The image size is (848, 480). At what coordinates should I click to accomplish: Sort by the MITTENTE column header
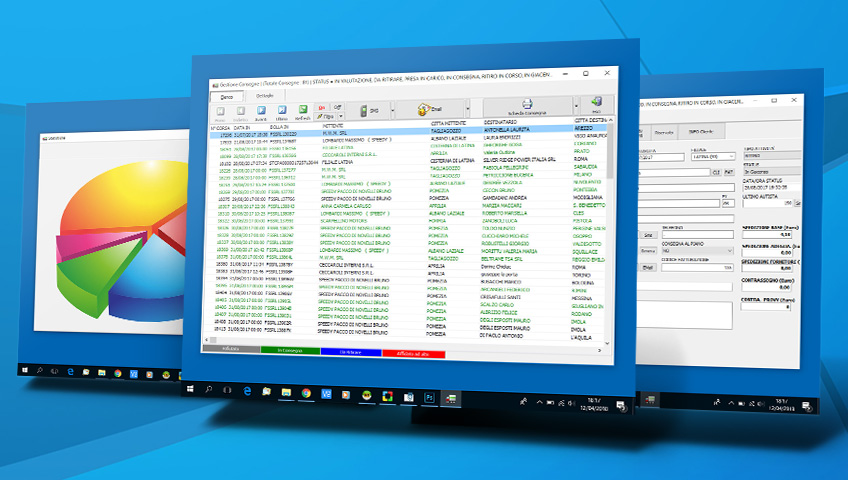click(333, 125)
